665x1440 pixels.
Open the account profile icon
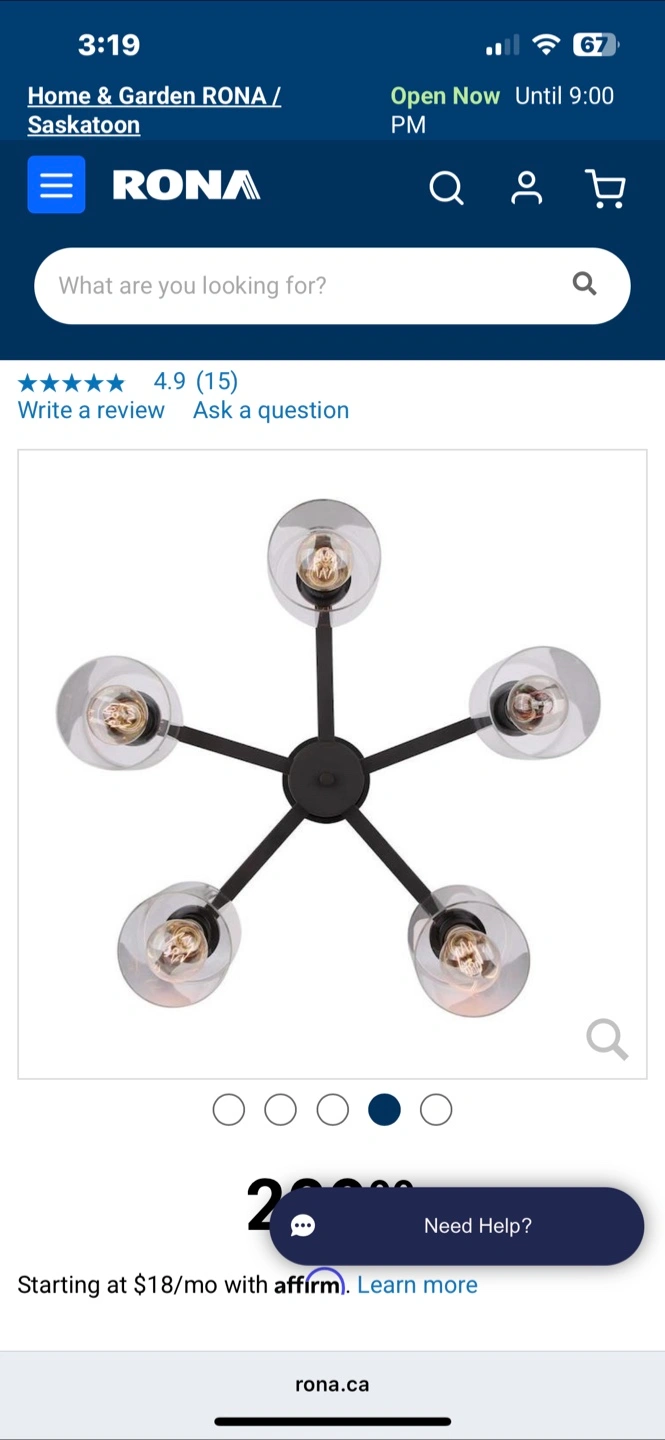pyautogui.click(x=527, y=187)
